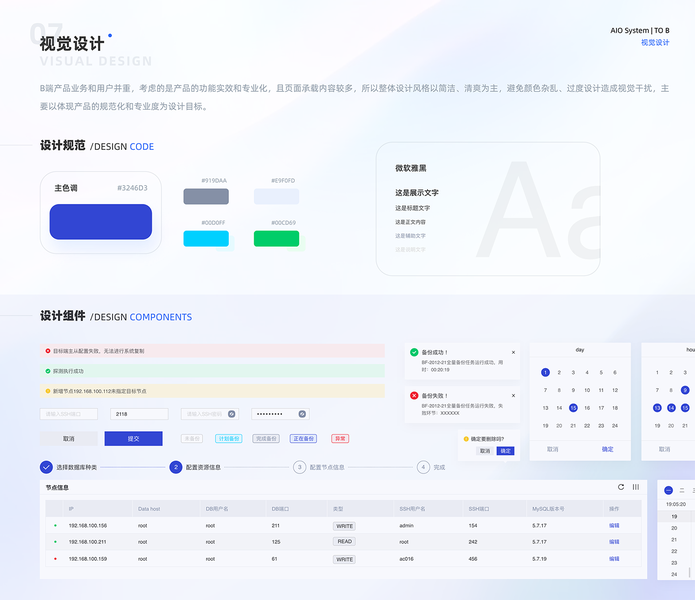Close the 备份失败 notification
The image size is (695, 600).
click(x=513, y=396)
